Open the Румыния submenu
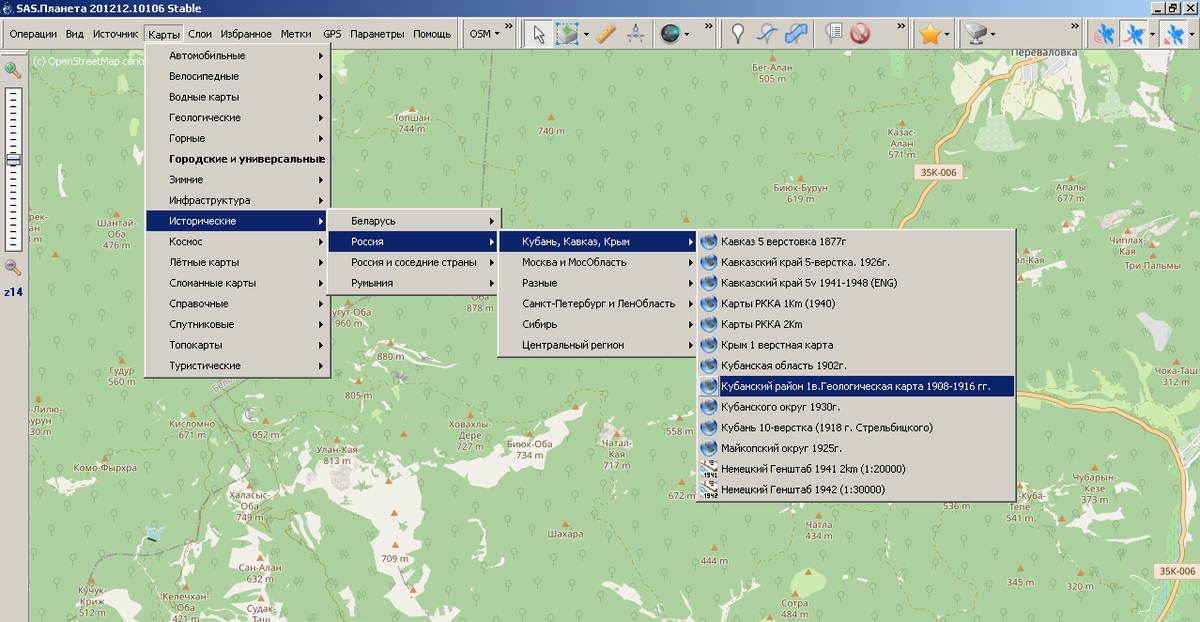Image resolution: width=1200 pixels, height=622 pixels. click(x=413, y=283)
